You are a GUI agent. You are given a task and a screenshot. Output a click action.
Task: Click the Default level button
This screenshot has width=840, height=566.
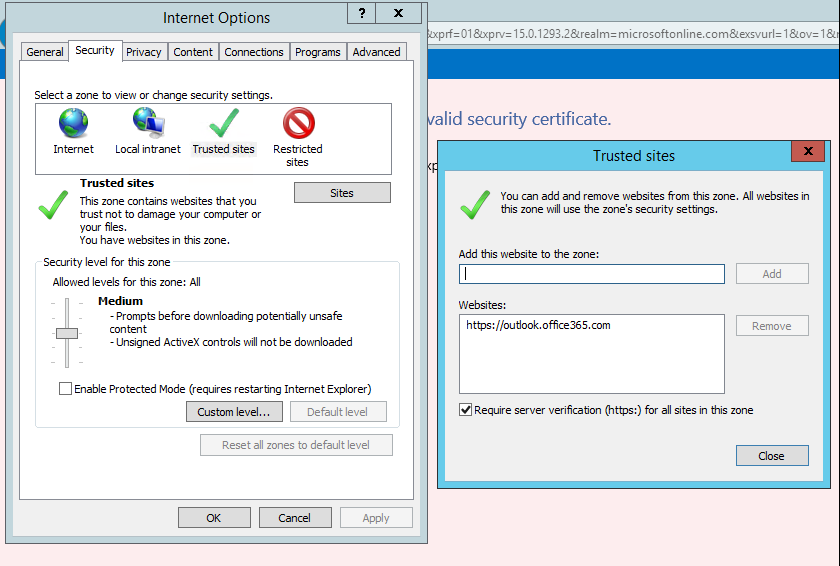click(338, 412)
